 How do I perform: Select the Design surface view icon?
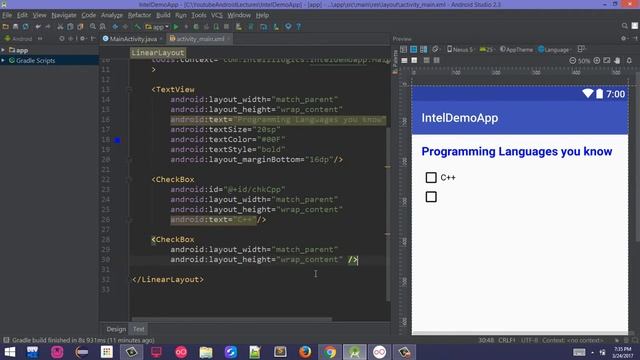[x=403, y=49]
